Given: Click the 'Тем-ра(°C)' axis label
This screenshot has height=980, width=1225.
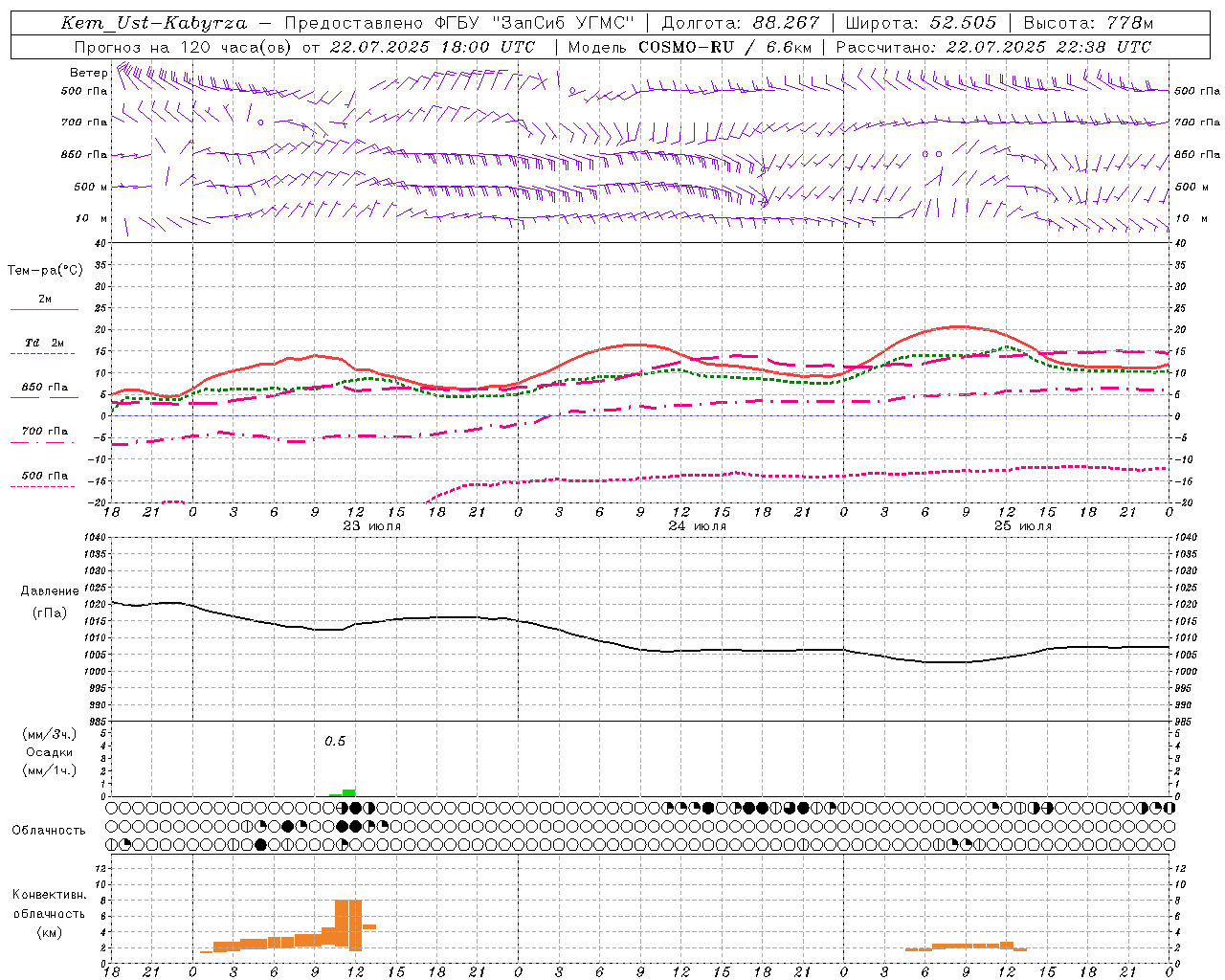Looking at the screenshot, I should (x=45, y=271).
